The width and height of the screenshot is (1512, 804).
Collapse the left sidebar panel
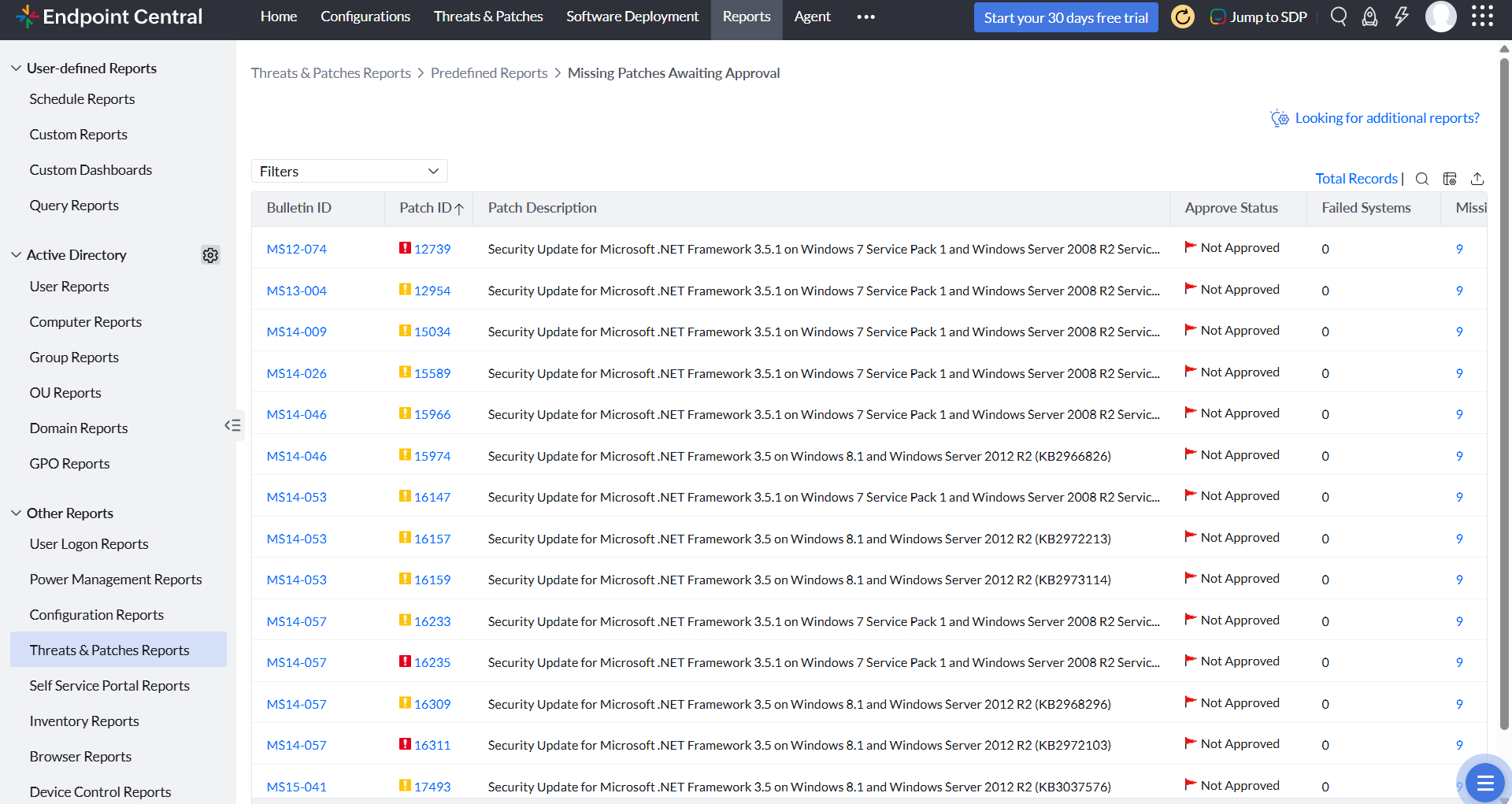(x=232, y=425)
